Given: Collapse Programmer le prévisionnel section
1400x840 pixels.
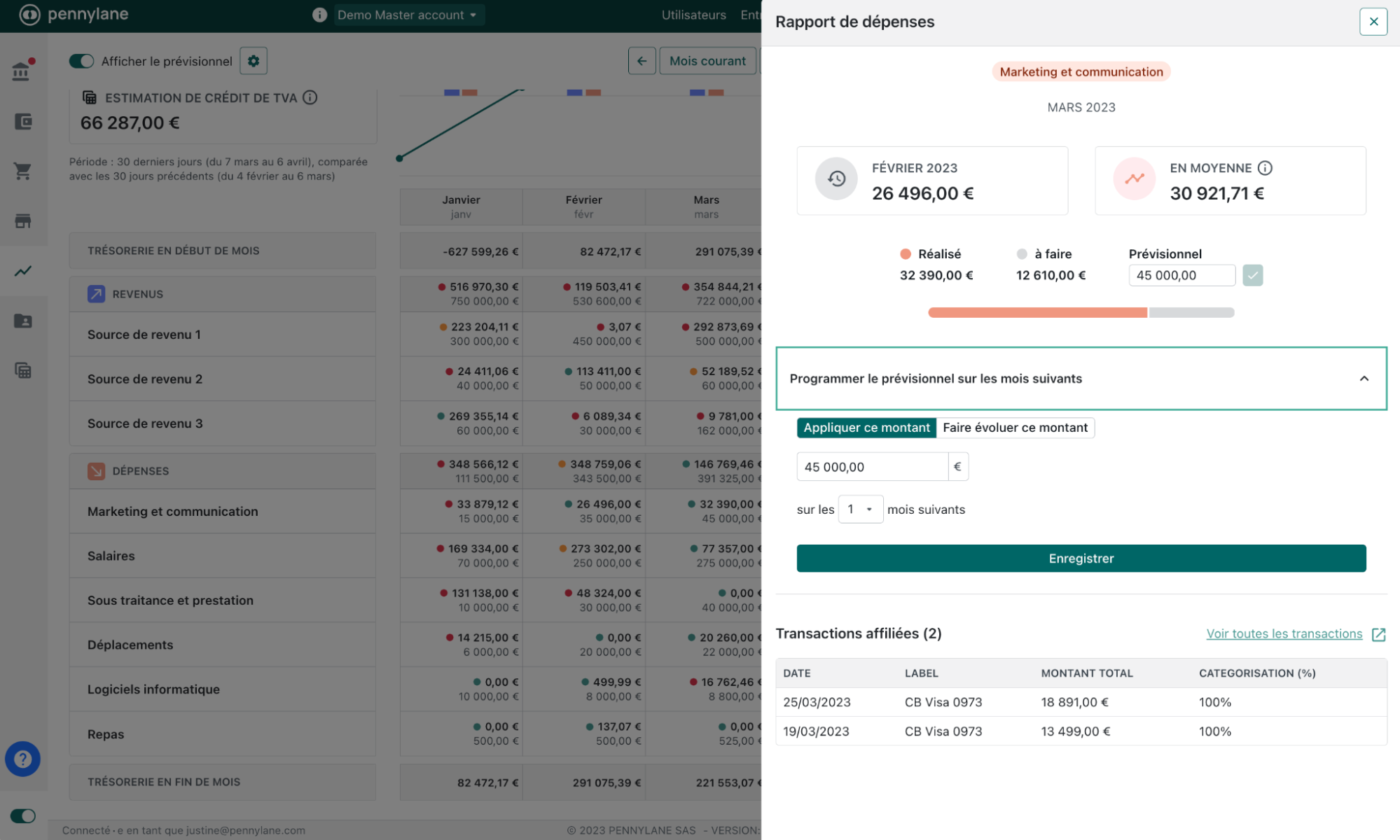Looking at the screenshot, I should (x=1081, y=379).
